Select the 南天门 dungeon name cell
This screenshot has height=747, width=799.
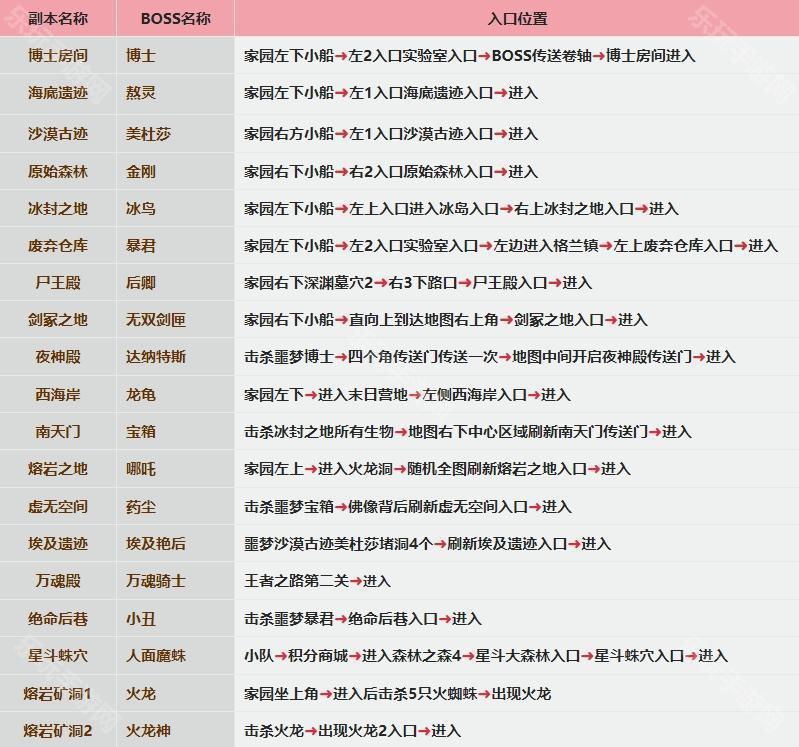[x=58, y=432]
